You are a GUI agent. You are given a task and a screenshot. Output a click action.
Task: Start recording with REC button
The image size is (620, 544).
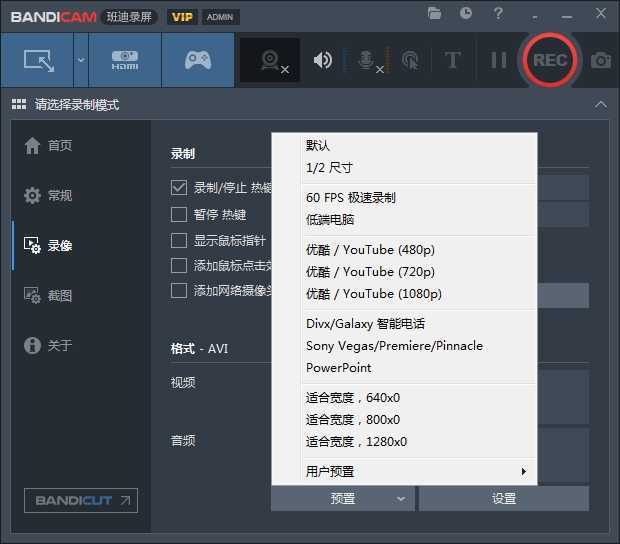pyautogui.click(x=550, y=60)
